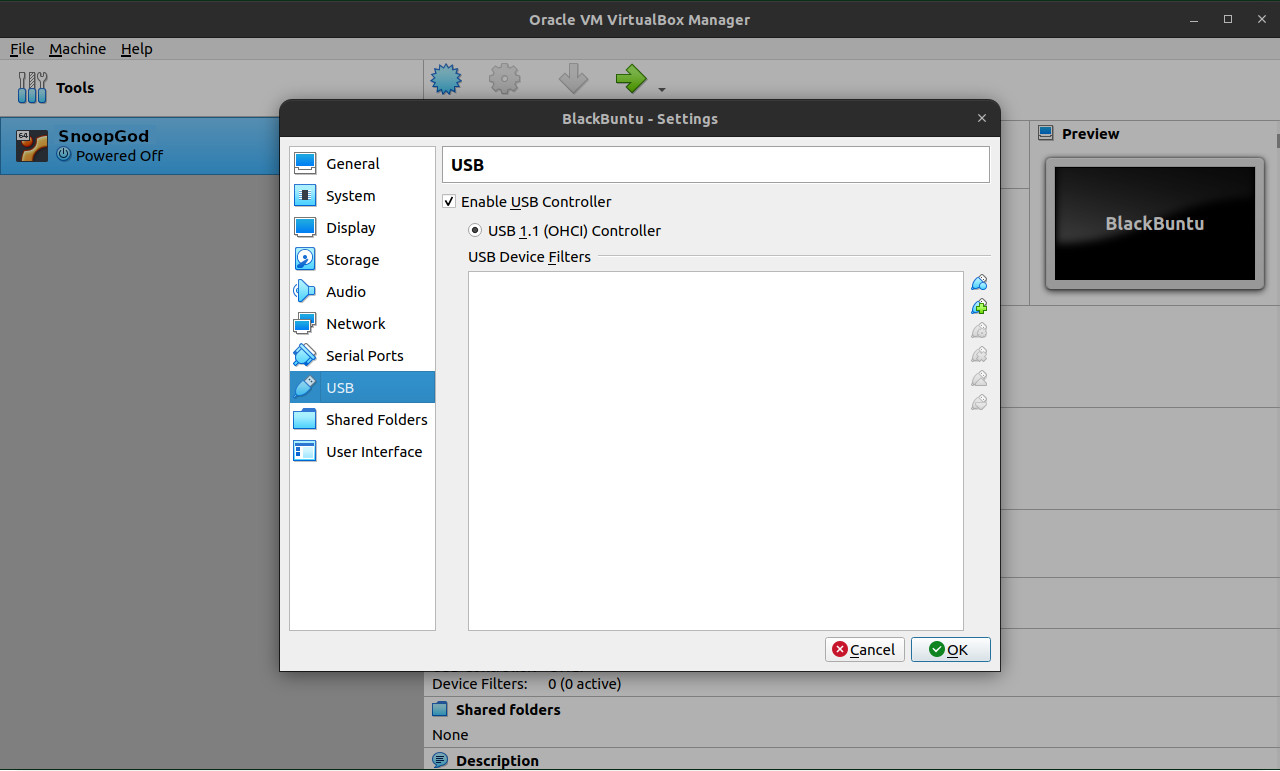Expand the Start button dropdown arrow
This screenshot has height=771, width=1280.
coord(662,89)
